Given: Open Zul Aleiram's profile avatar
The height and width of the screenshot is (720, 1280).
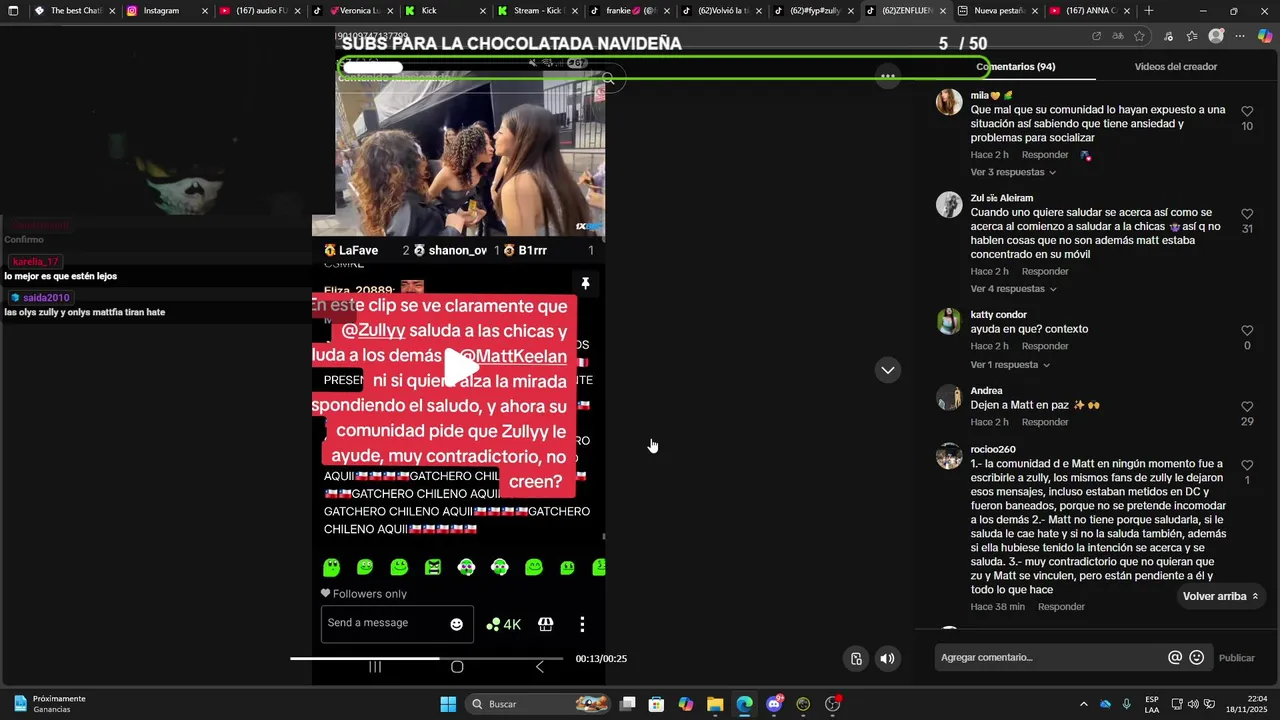Looking at the screenshot, I should tap(949, 205).
